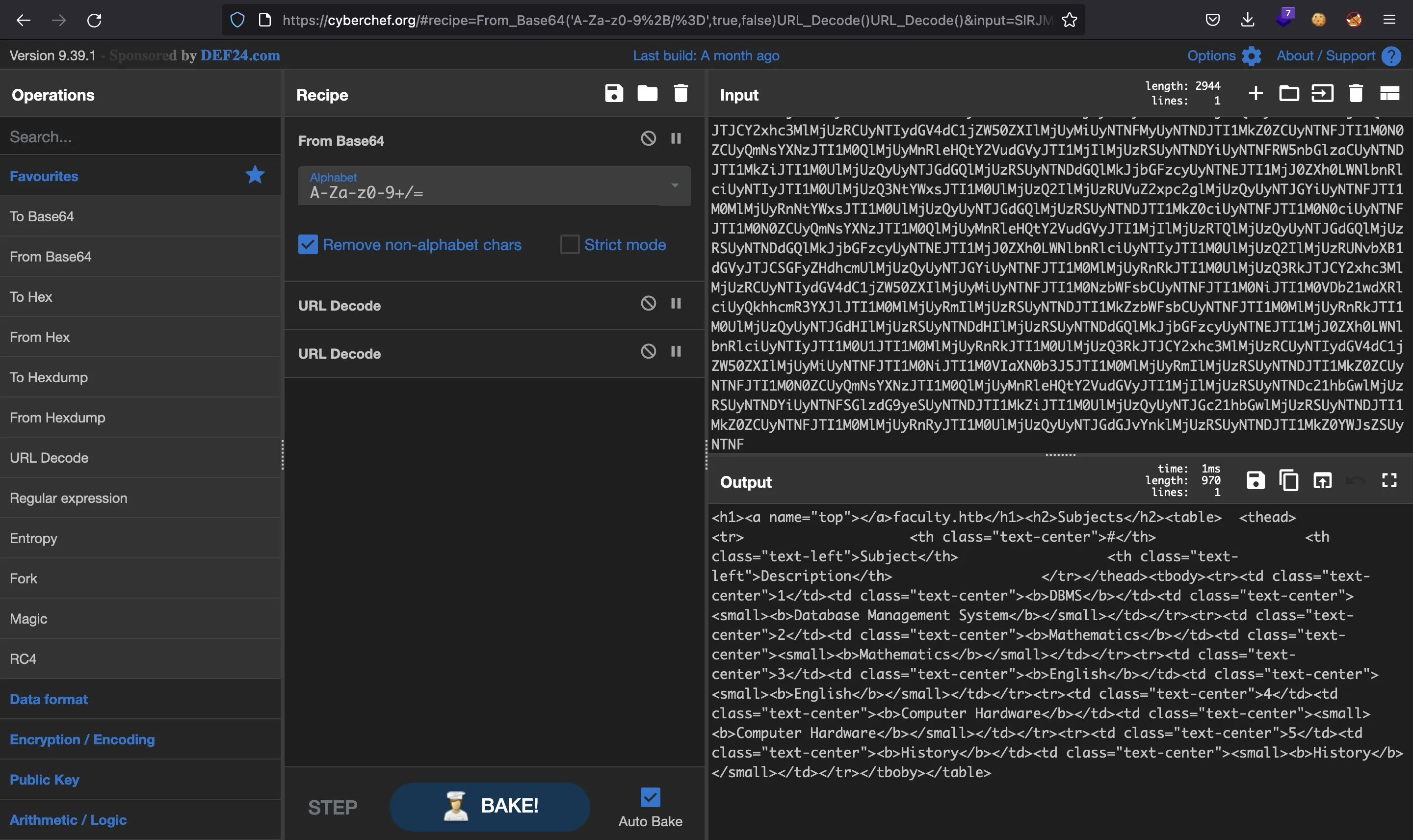1413x840 pixels.
Task: Click the save output icon
Action: coord(1254,481)
